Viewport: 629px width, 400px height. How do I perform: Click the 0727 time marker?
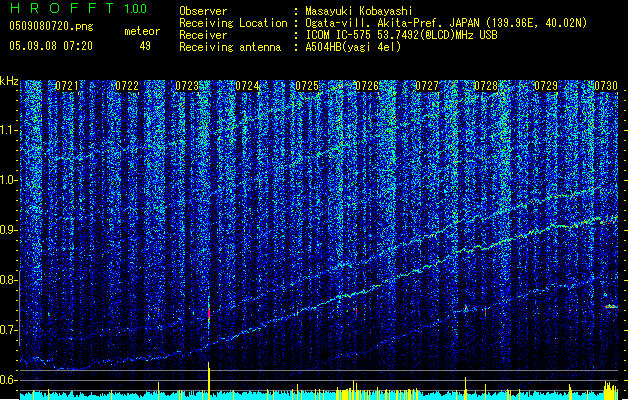pos(427,86)
